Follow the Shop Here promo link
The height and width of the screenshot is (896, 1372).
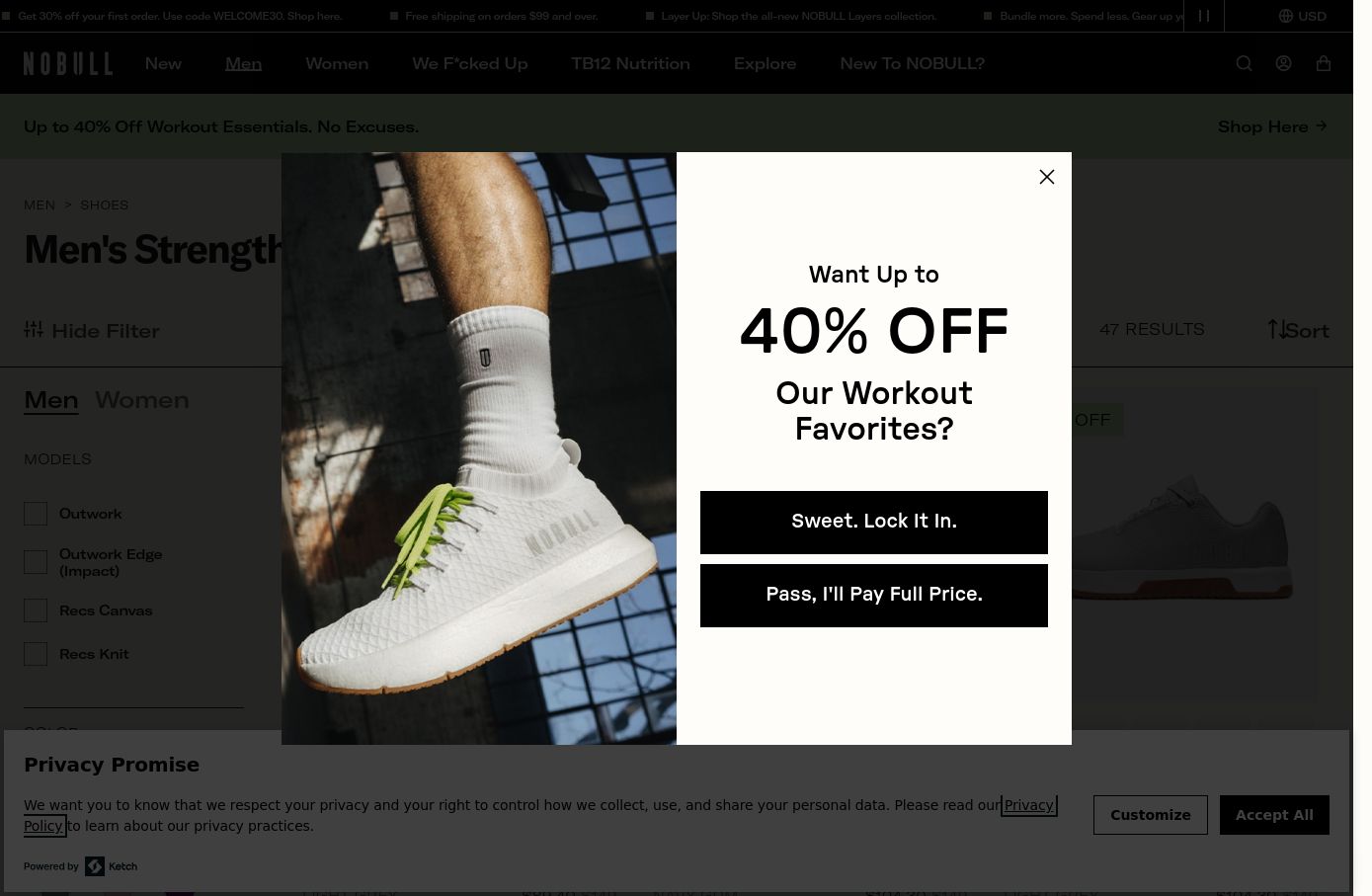tap(1272, 126)
